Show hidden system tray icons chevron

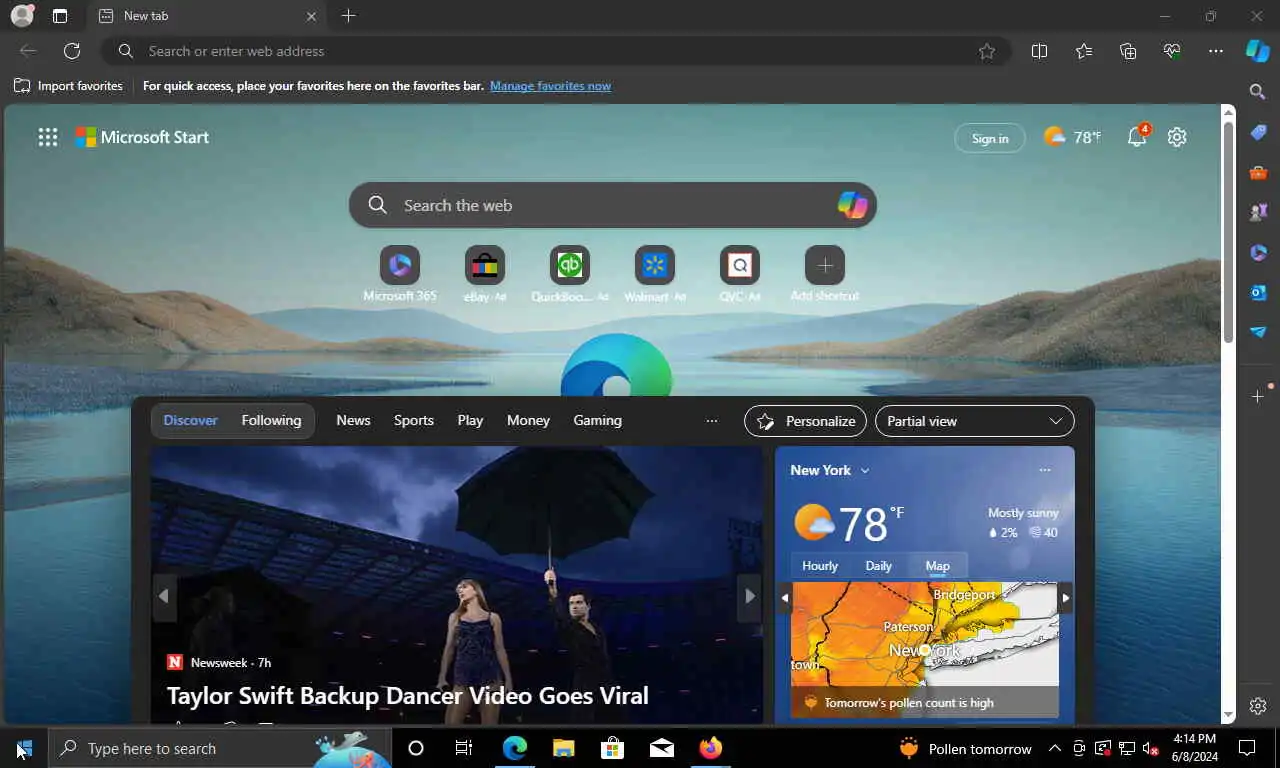(x=1054, y=748)
